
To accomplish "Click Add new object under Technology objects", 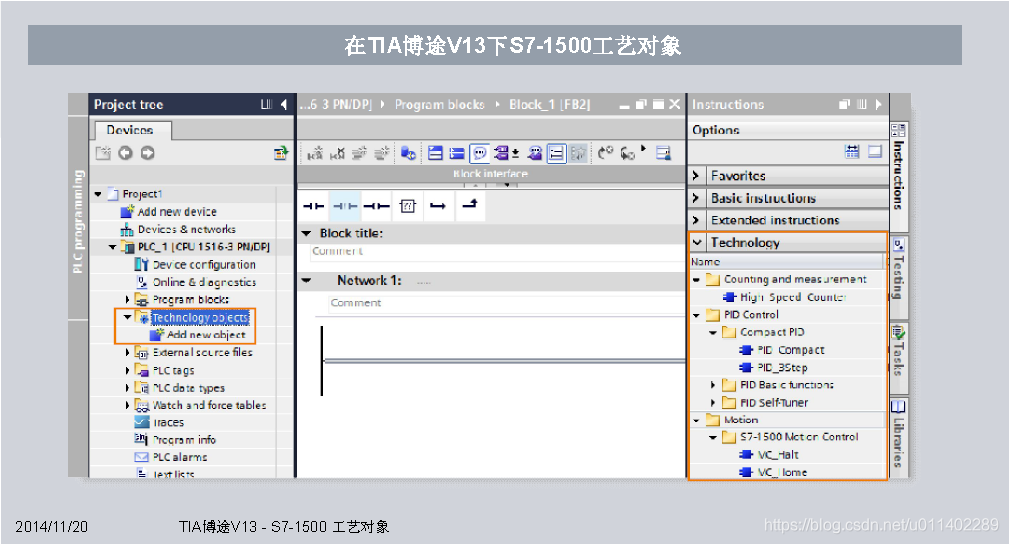I will tap(206, 335).
